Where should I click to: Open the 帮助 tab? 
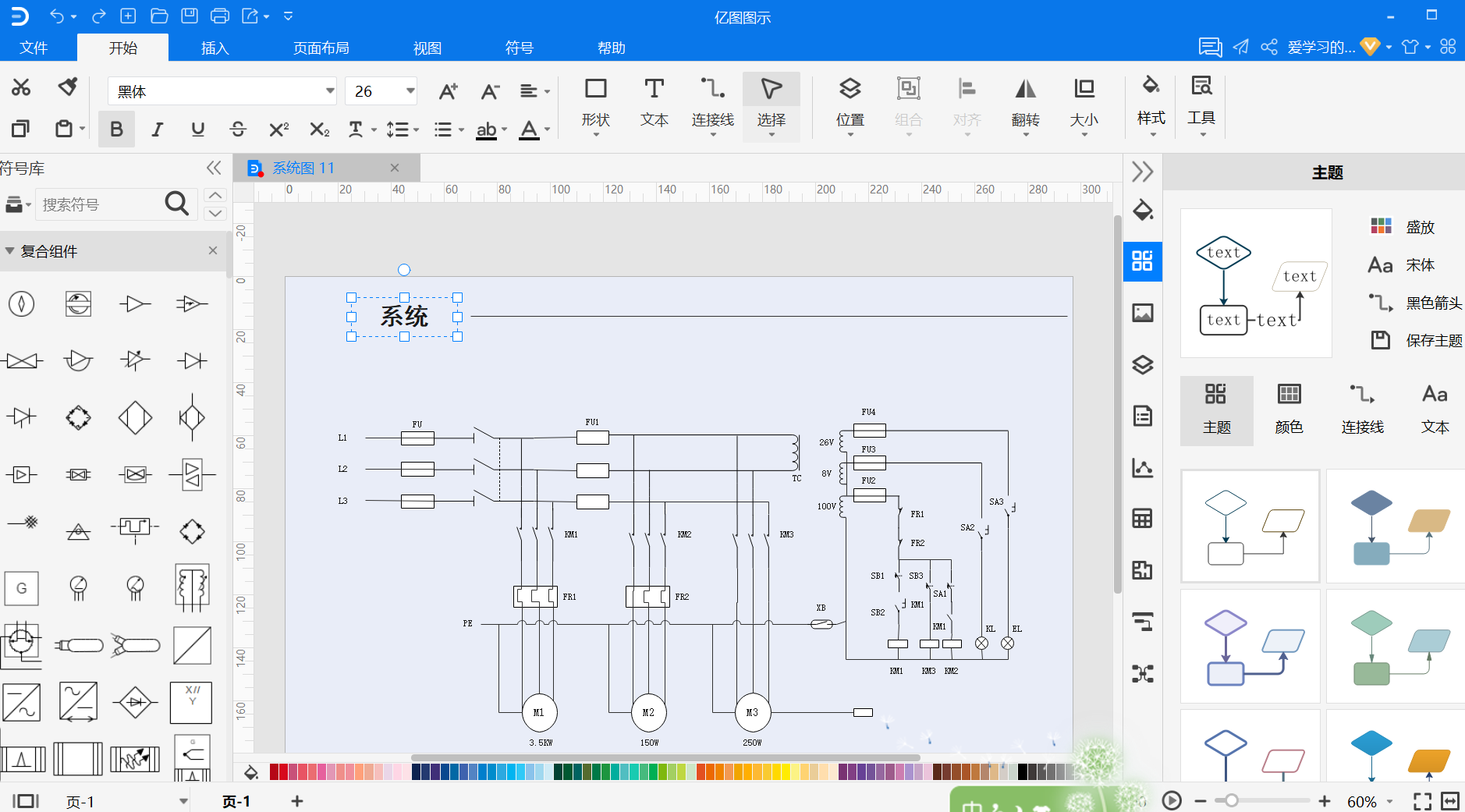[x=611, y=48]
